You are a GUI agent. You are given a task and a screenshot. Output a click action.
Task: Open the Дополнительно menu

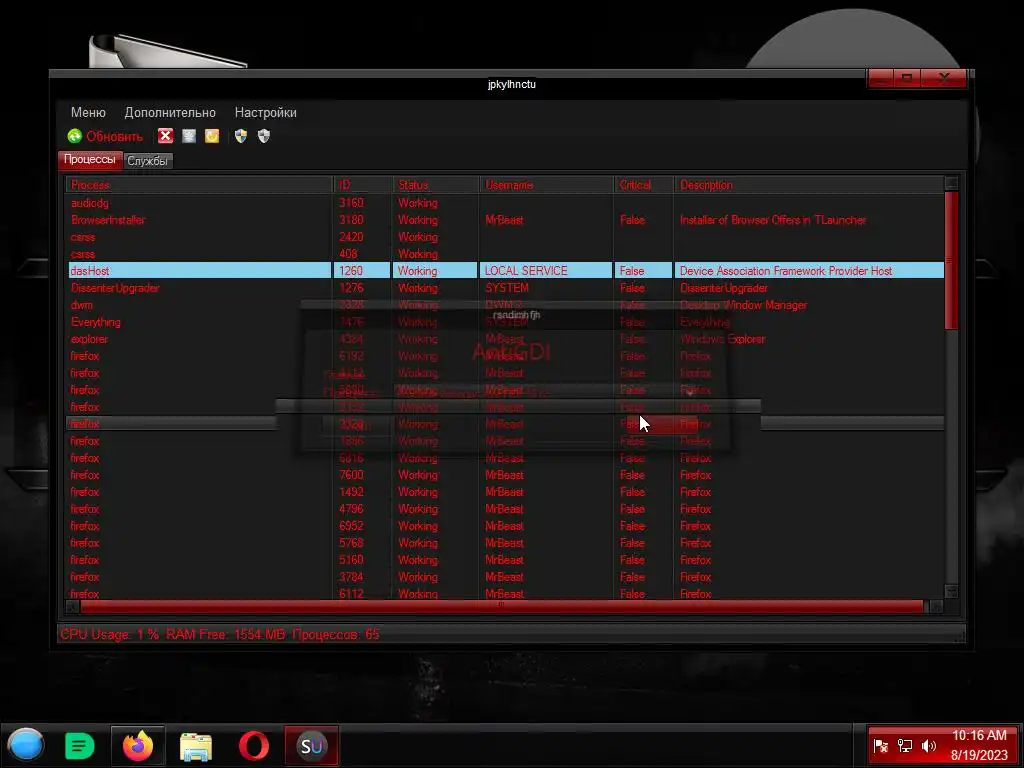click(170, 112)
